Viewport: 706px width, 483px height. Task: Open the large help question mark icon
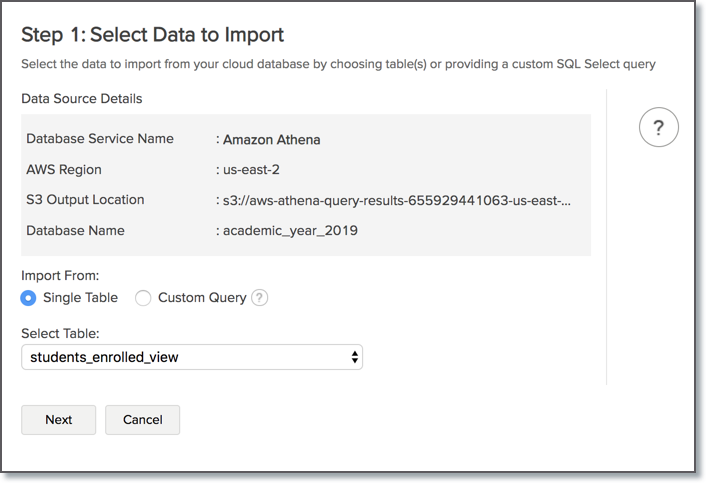(659, 128)
